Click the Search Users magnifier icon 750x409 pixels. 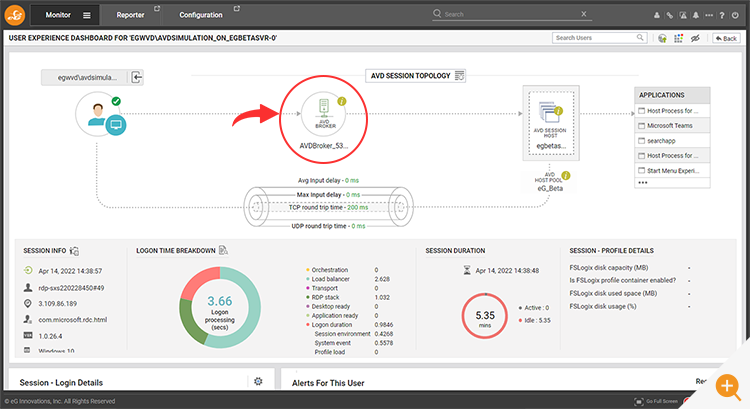click(640, 37)
